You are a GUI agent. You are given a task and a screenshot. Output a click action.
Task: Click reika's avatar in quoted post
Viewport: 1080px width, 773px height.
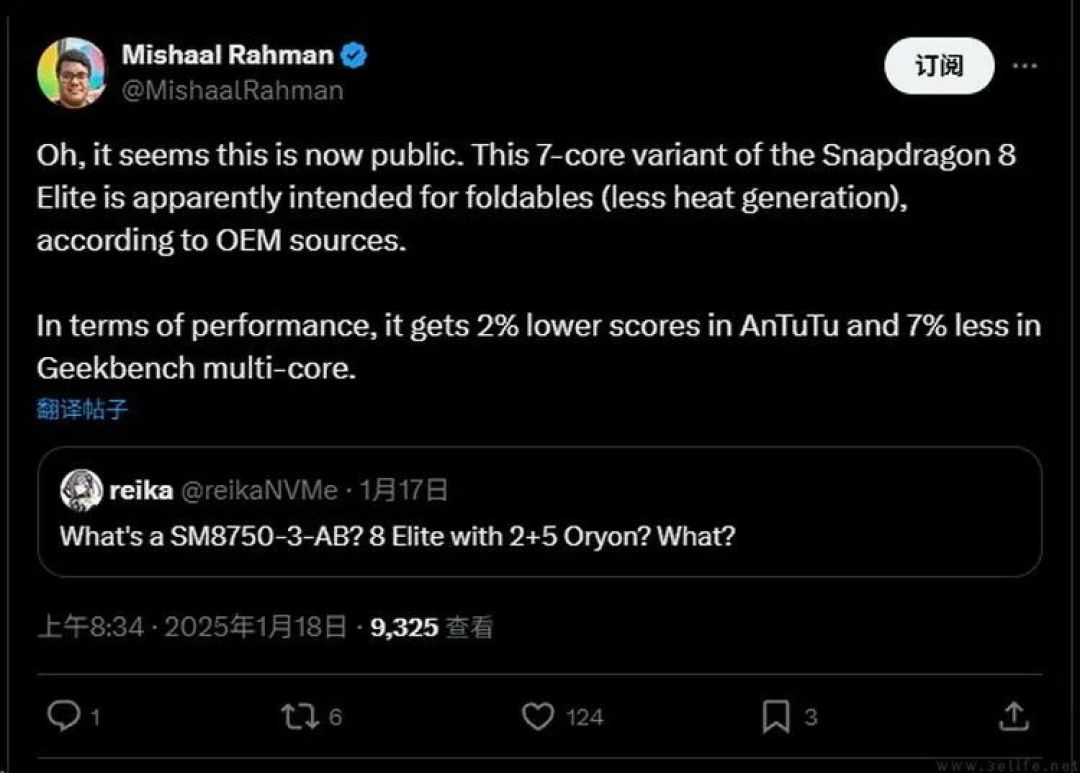[x=81, y=491]
